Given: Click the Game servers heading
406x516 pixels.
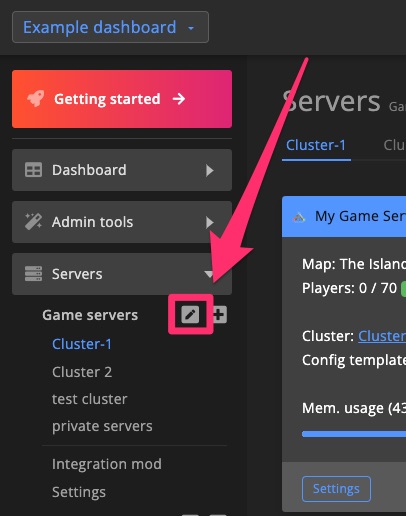Looking at the screenshot, I should [x=90, y=315].
